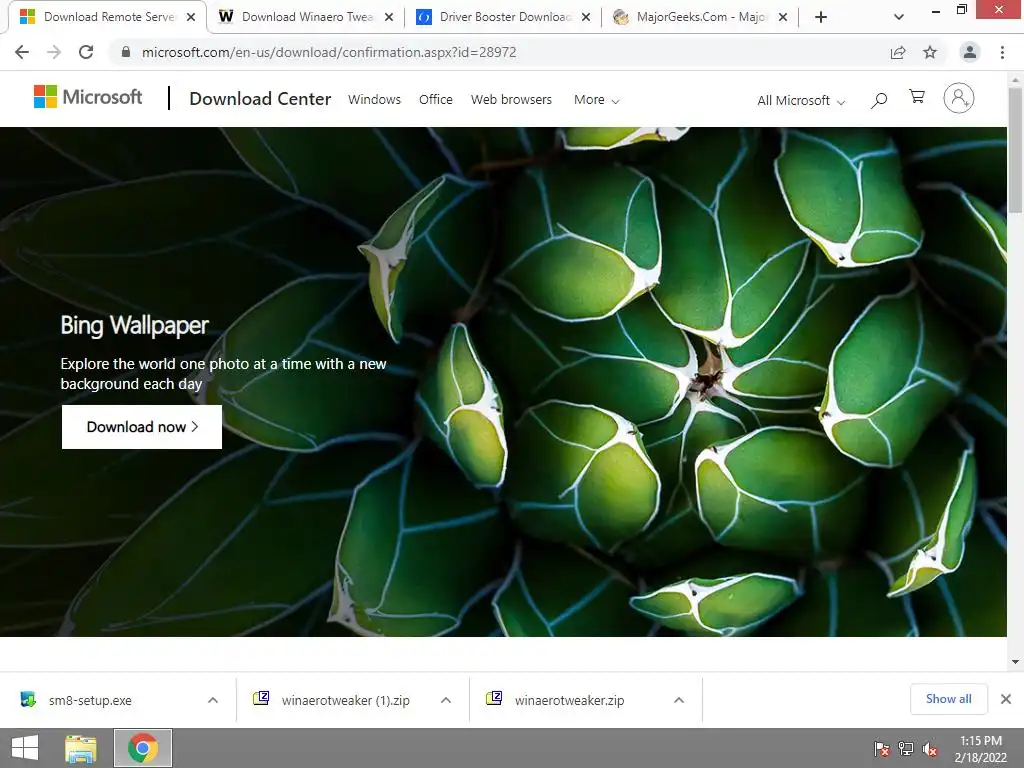
Task: Close the Download Winaero Tweaker tab
Action: point(389,17)
